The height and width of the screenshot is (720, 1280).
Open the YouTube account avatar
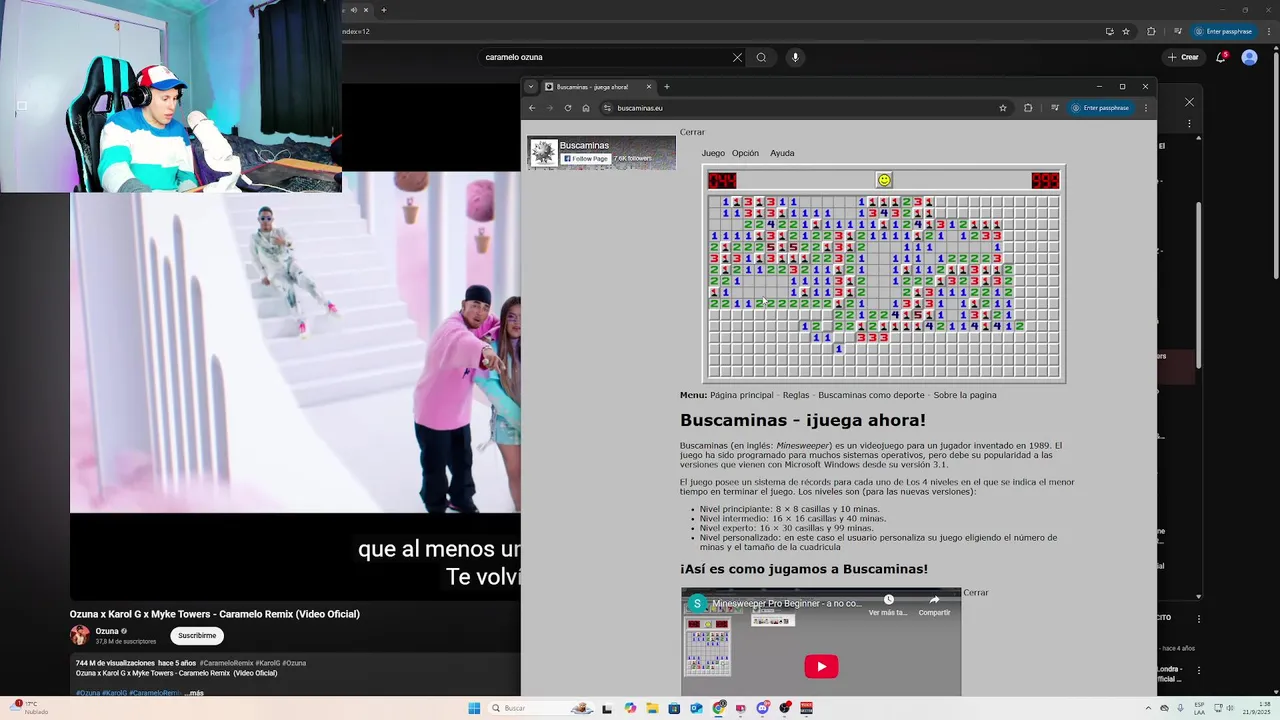point(1249,57)
